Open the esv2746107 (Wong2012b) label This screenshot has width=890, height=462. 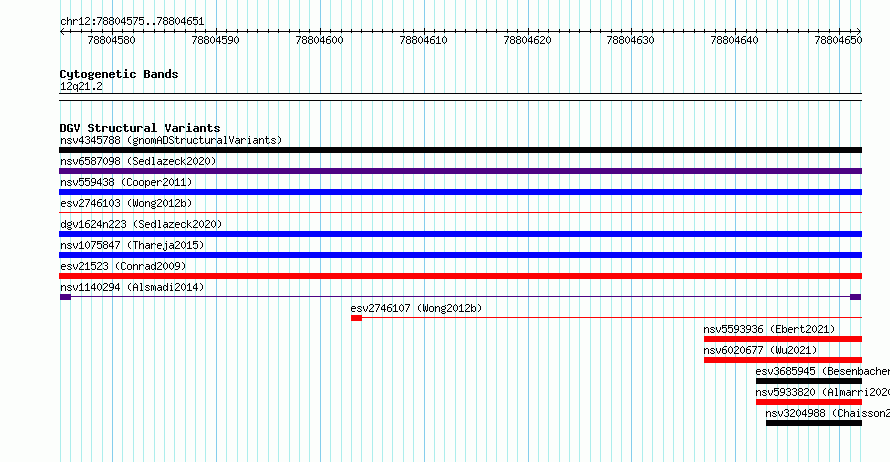[x=416, y=308]
